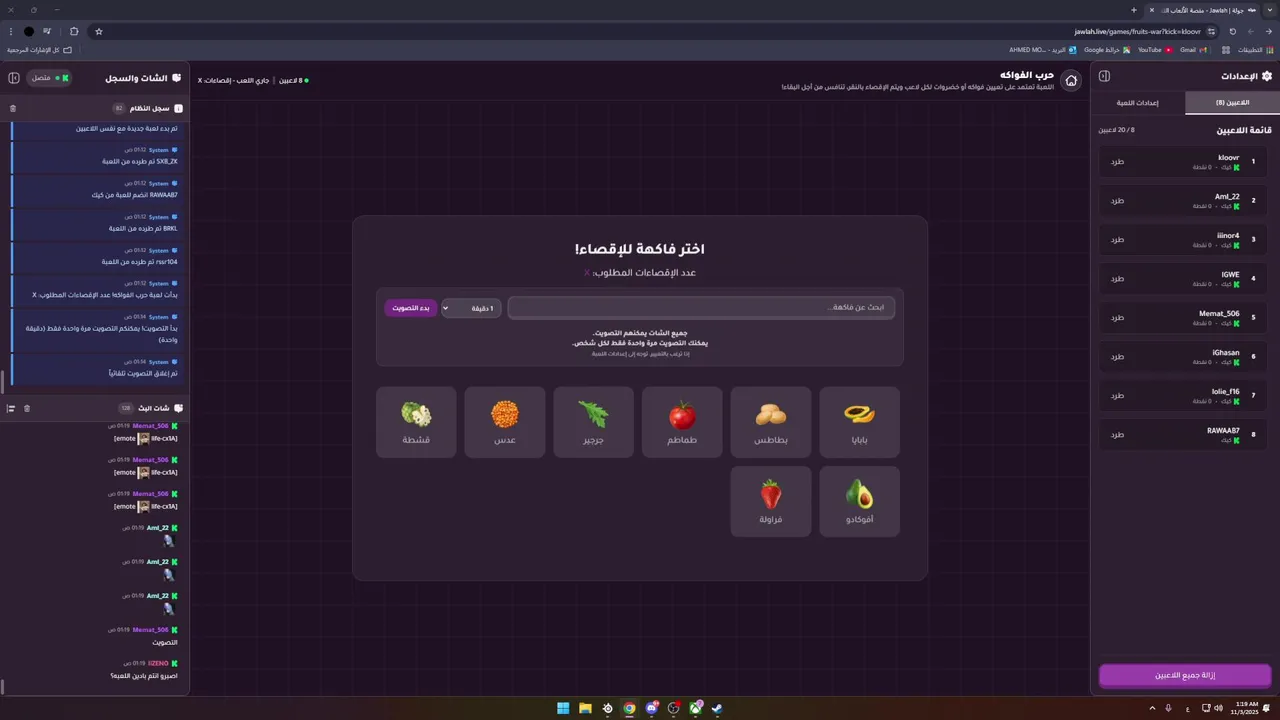The width and height of the screenshot is (1280, 720).
Task: Open File Explorer from taskbar
Action: point(585,708)
